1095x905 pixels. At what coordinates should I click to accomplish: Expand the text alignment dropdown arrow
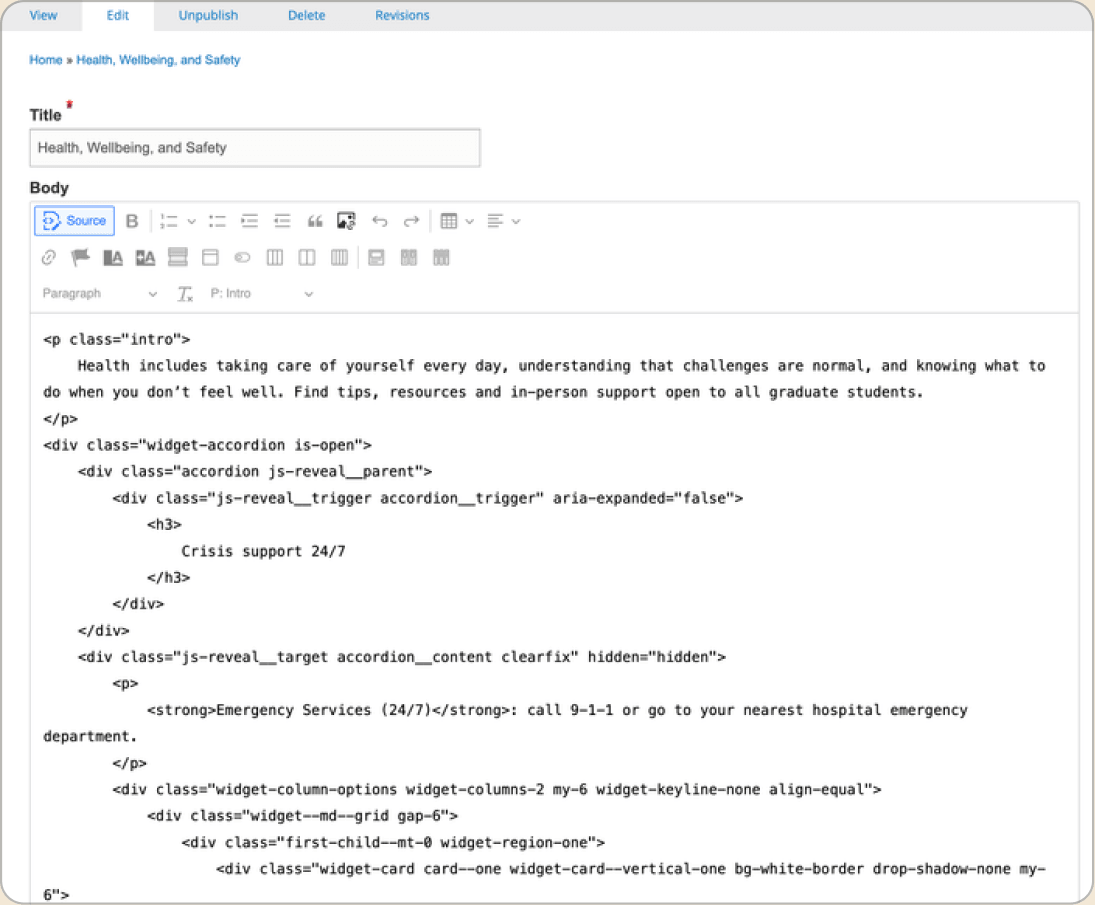(x=516, y=221)
